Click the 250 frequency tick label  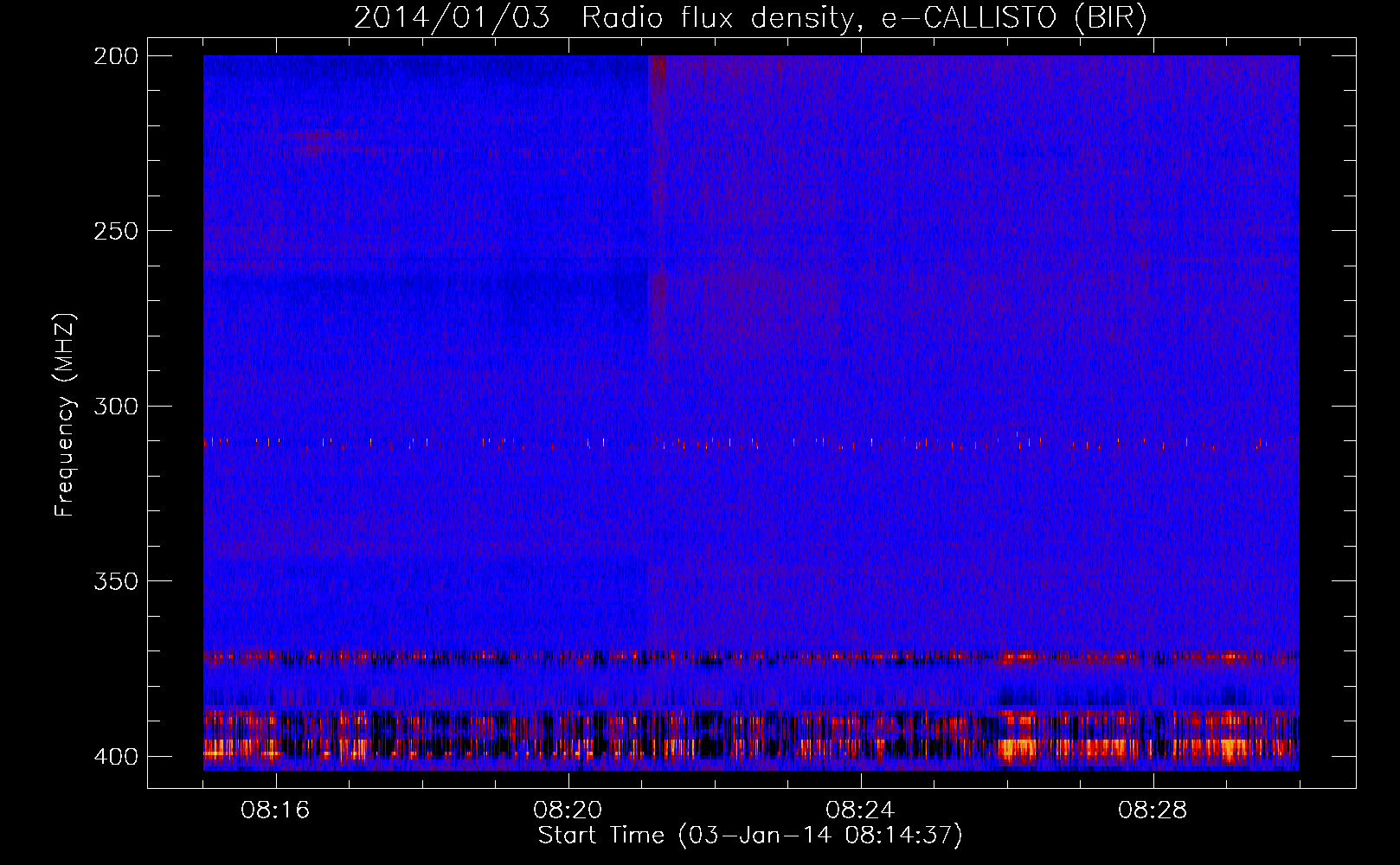point(116,231)
